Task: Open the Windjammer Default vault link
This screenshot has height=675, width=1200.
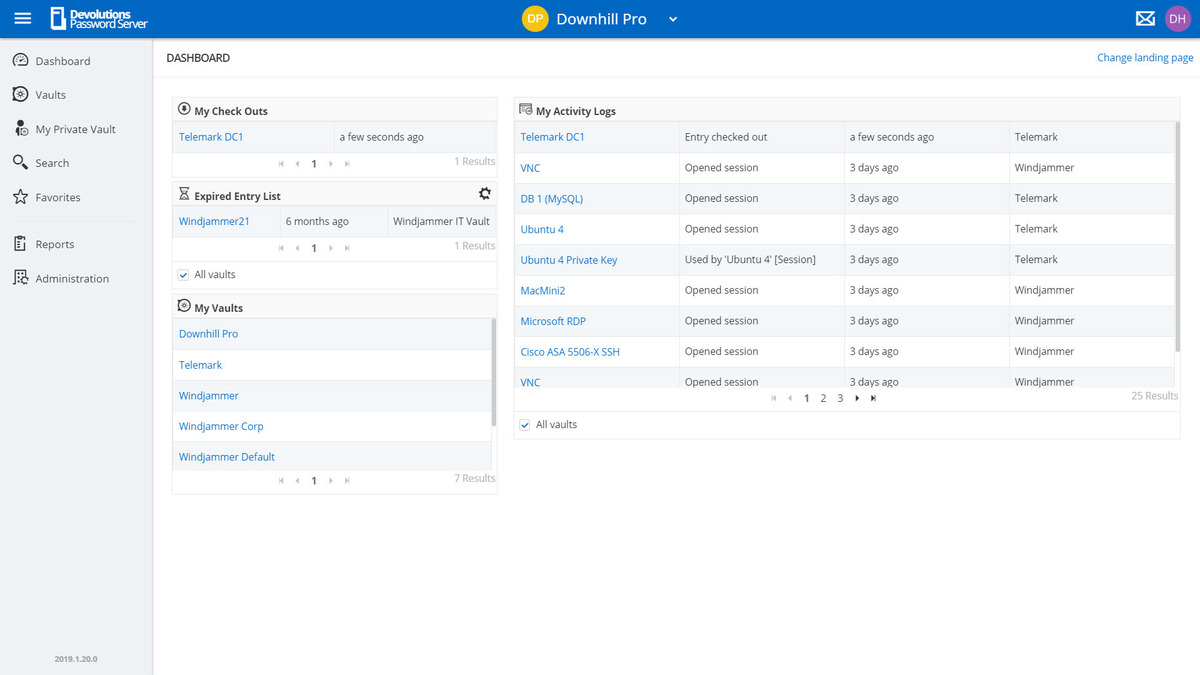Action: [227, 457]
